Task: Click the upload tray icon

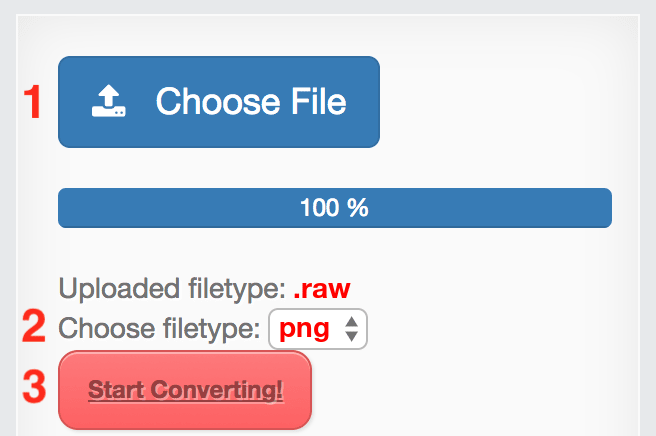Action: coord(108,101)
